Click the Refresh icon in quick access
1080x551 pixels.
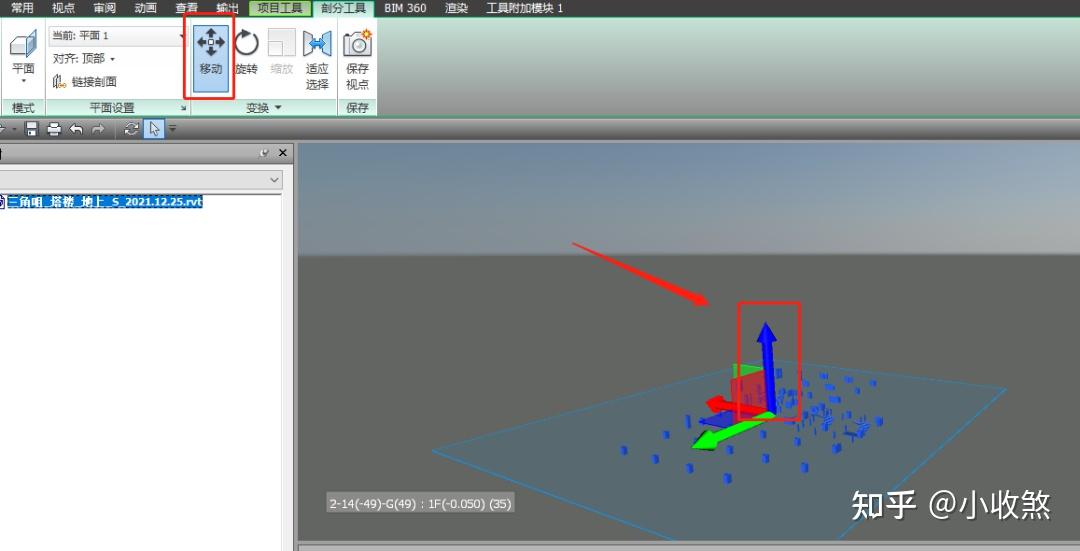(132, 129)
